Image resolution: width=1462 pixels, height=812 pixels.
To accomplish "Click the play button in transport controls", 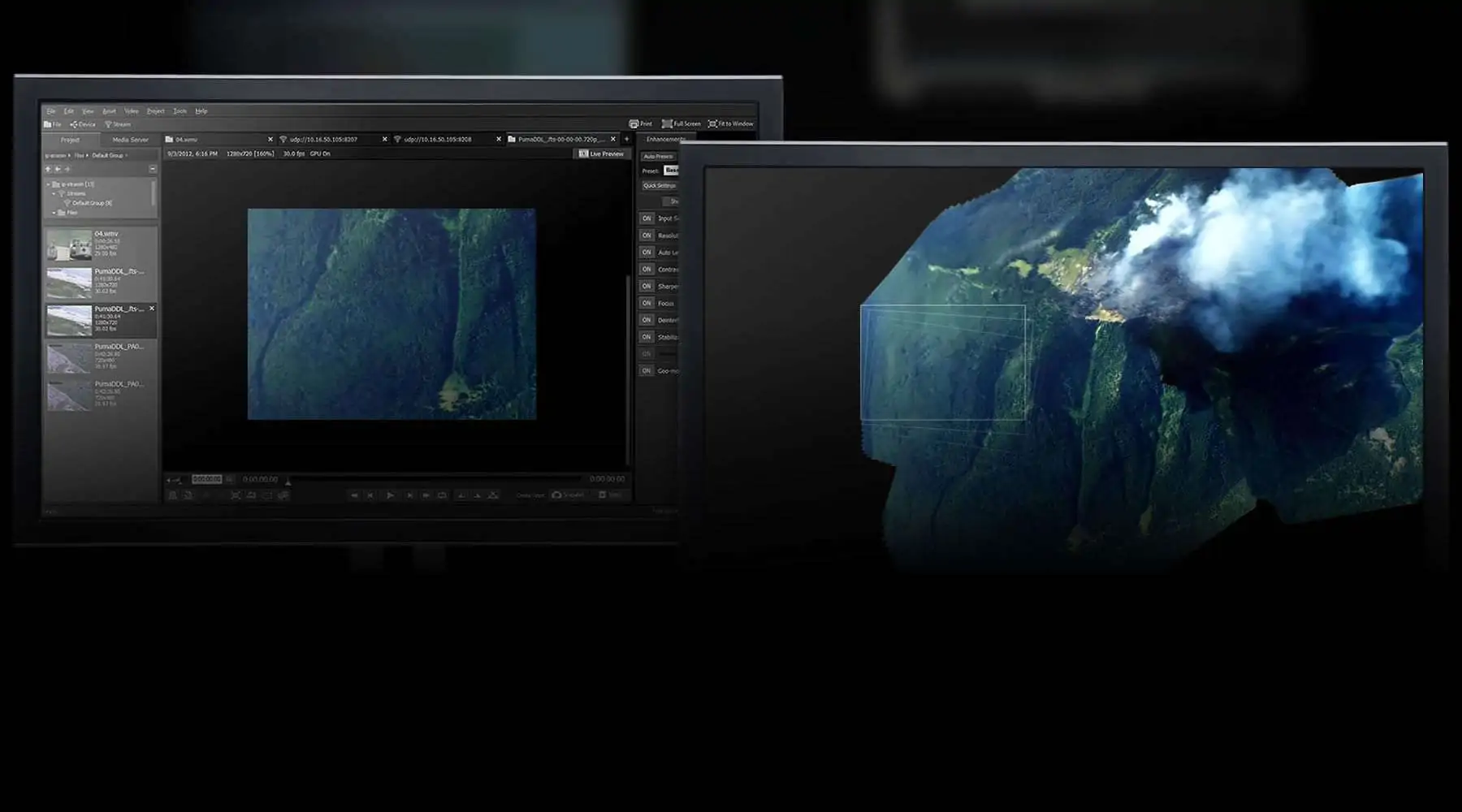I will tap(390, 495).
